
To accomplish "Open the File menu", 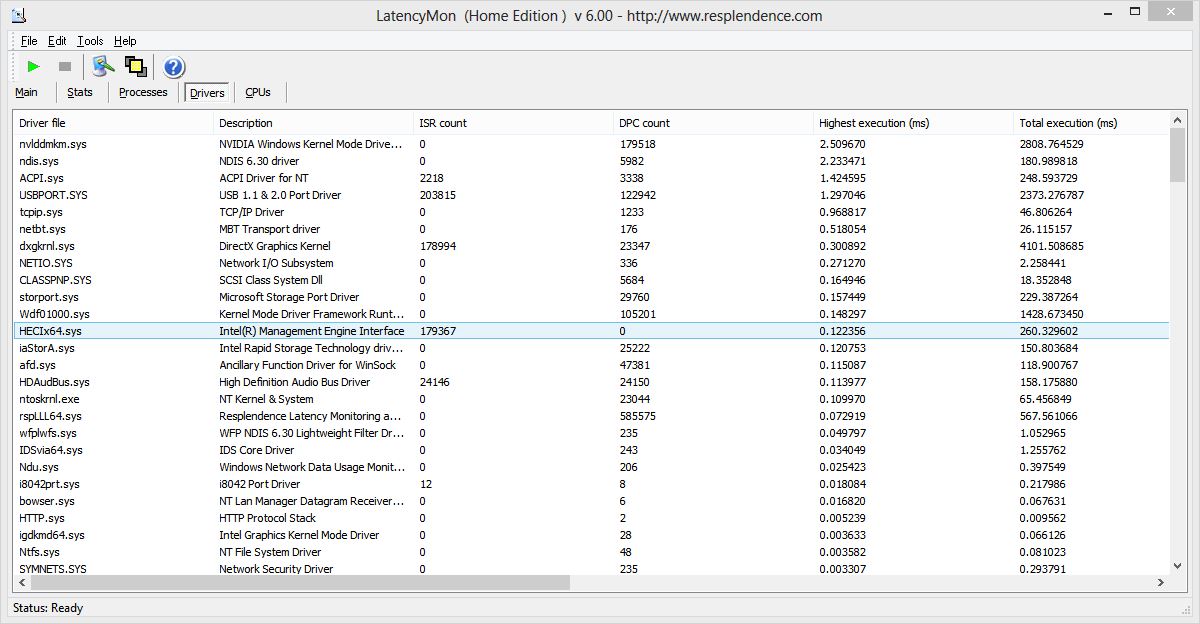I will [x=29, y=41].
